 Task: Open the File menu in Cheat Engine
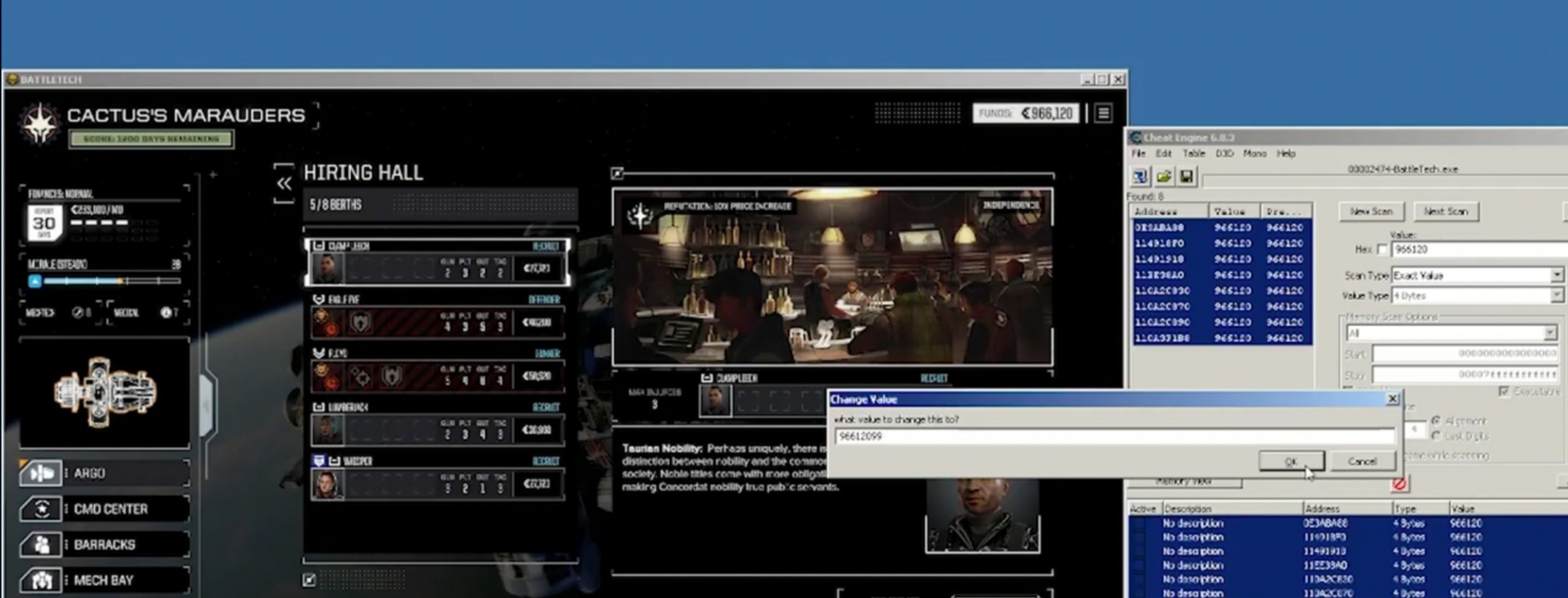(1138, 153)
